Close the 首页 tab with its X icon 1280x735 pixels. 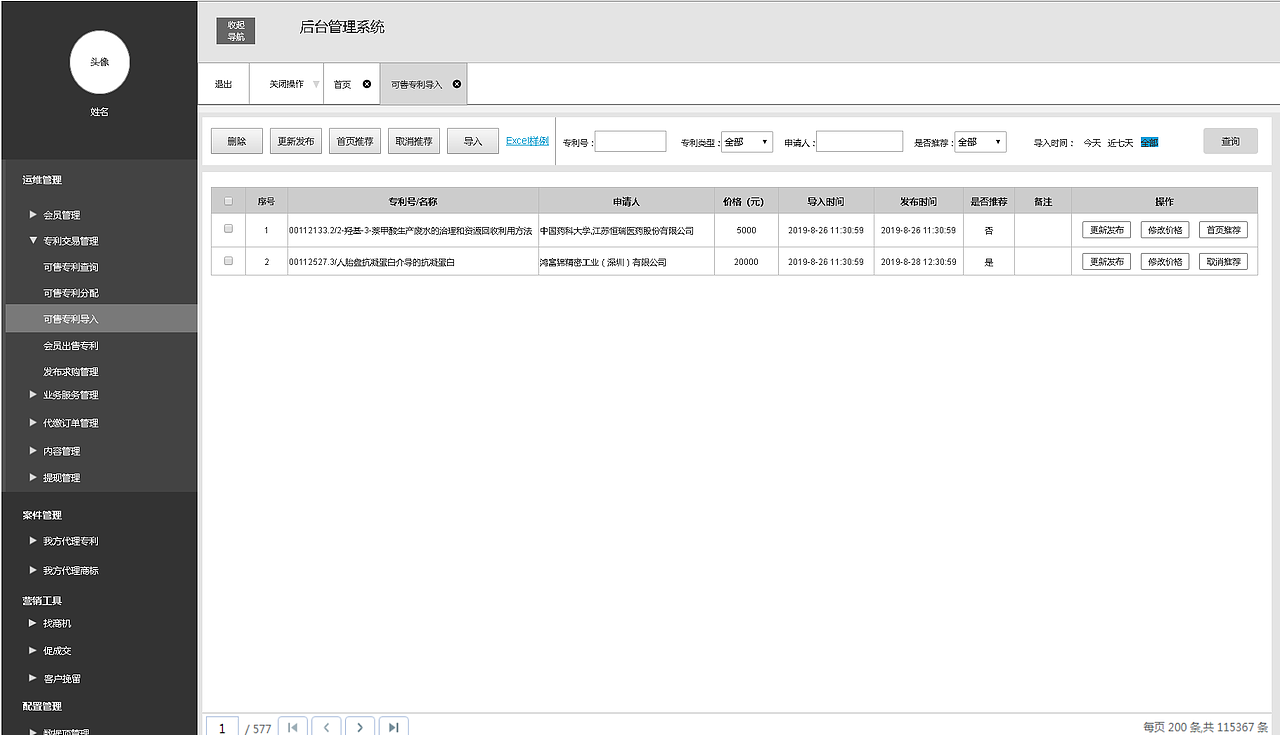point(367,84)
